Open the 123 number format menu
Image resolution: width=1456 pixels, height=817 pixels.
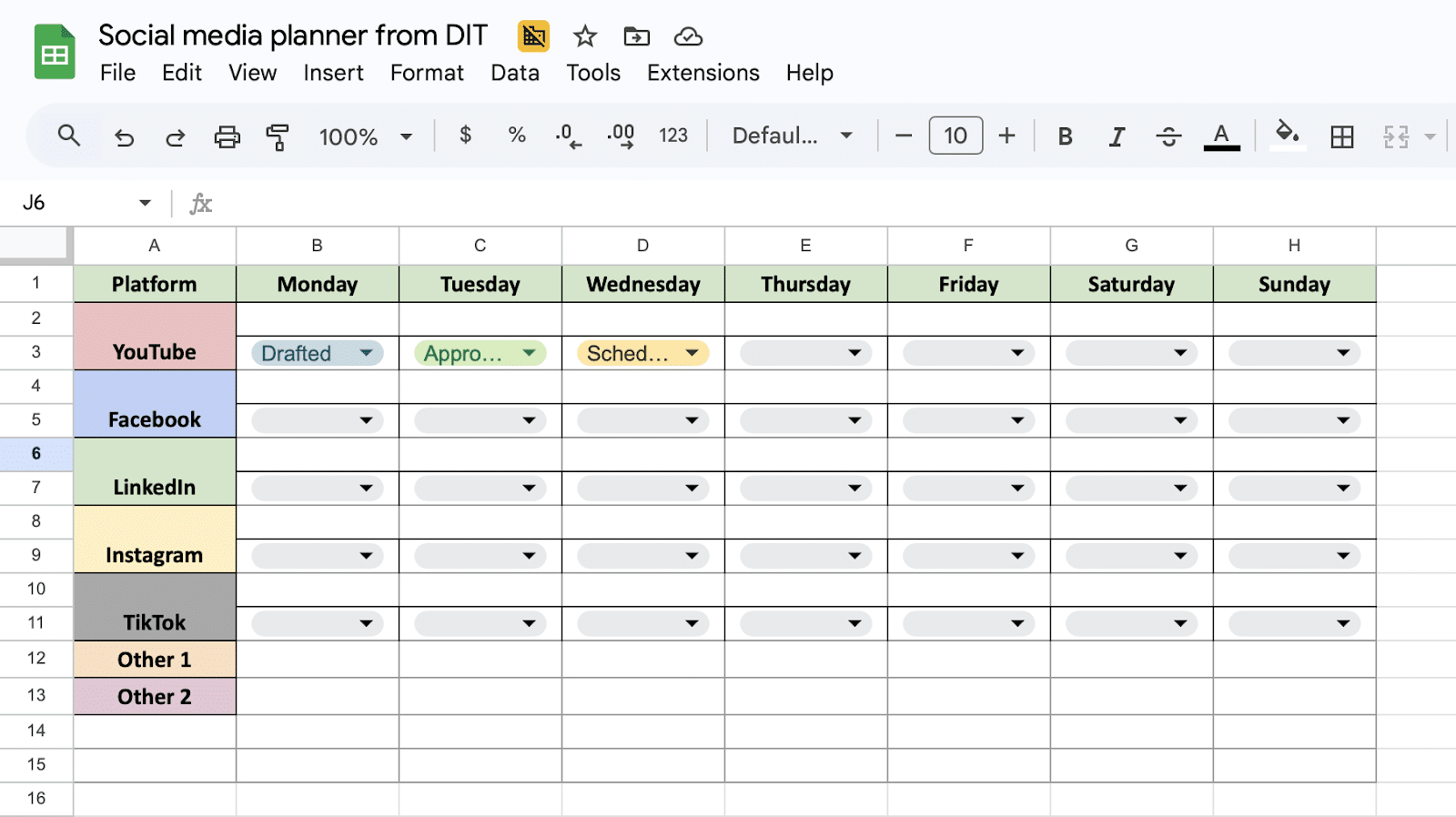[x=673, y=136]
